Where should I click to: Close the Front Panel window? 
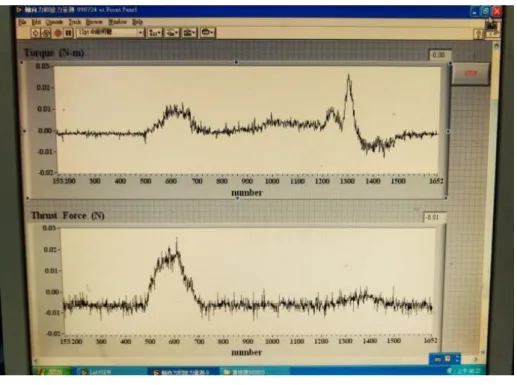click(497, 12)
